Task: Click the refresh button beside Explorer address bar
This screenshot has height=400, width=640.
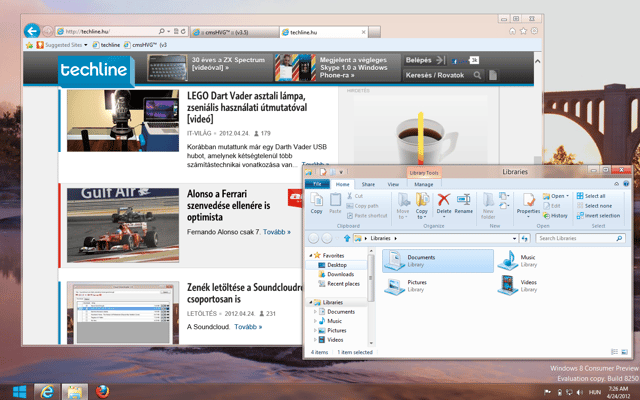Action: click(x=524, y=238)
